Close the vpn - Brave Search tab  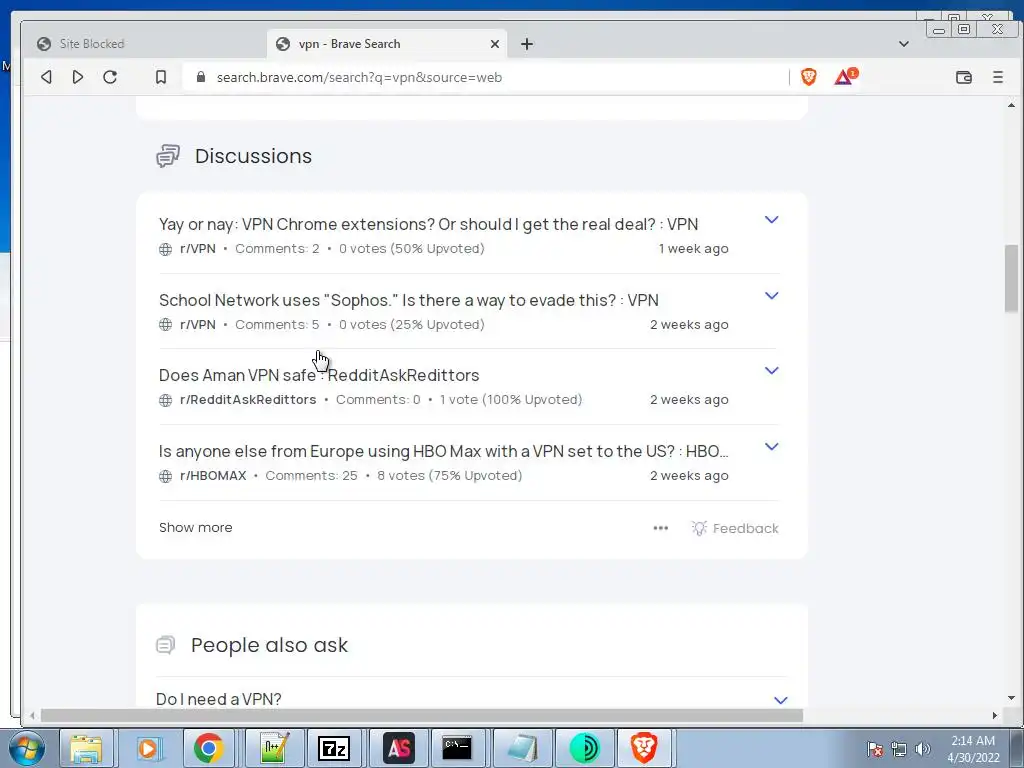click(x=494, y=44)
